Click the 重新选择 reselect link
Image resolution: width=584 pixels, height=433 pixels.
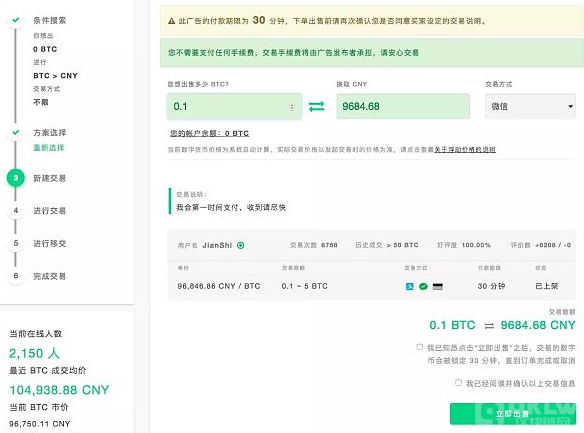click(x=49, y=147)
